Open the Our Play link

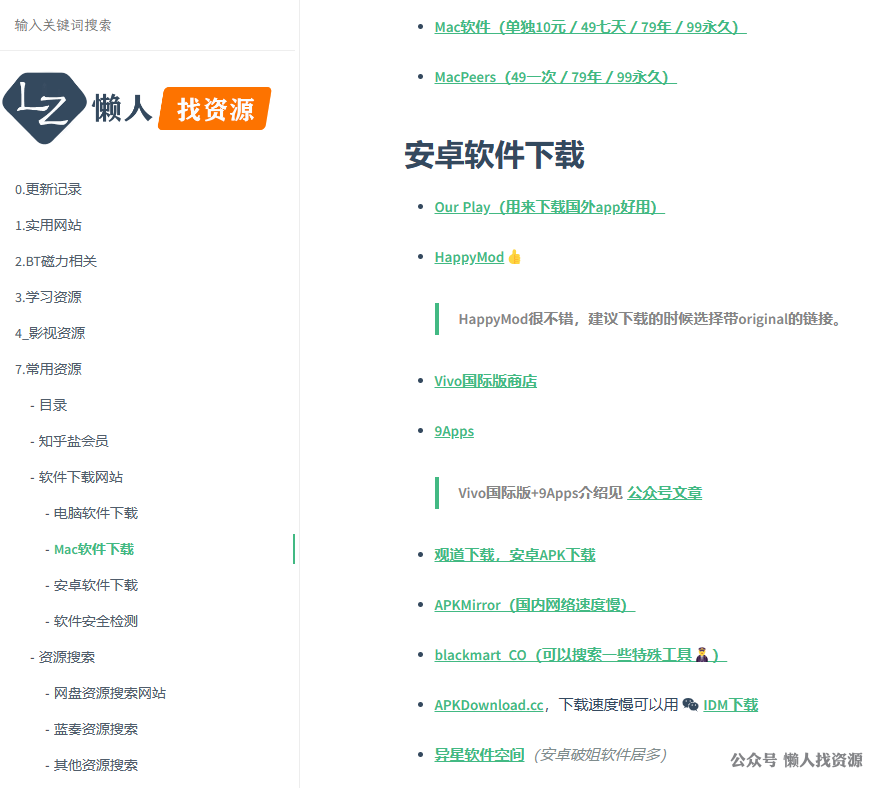[549, 207]
